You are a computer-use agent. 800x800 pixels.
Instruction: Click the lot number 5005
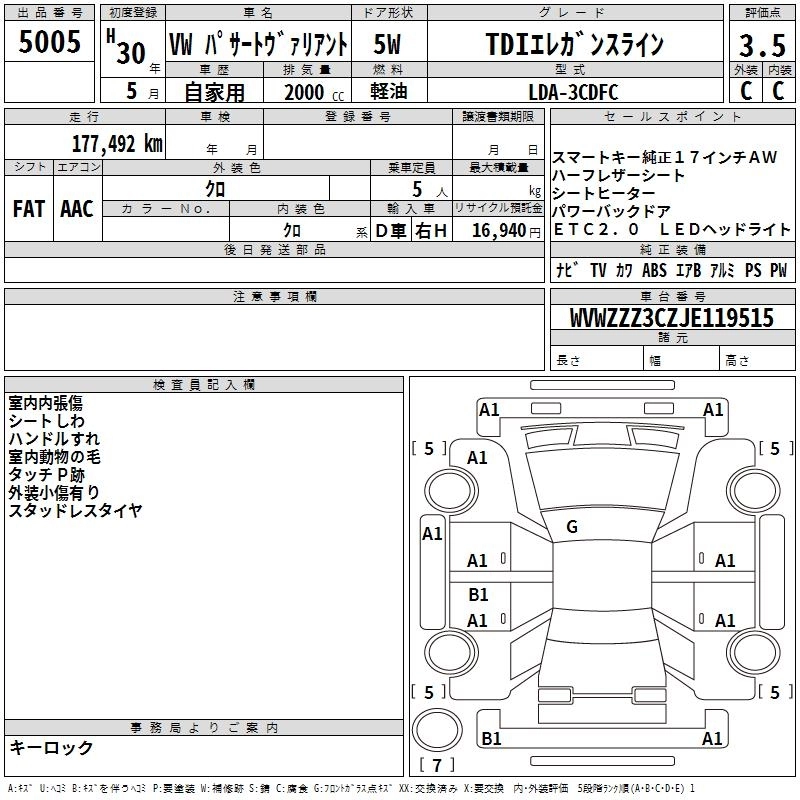click(x=50, y=41)
